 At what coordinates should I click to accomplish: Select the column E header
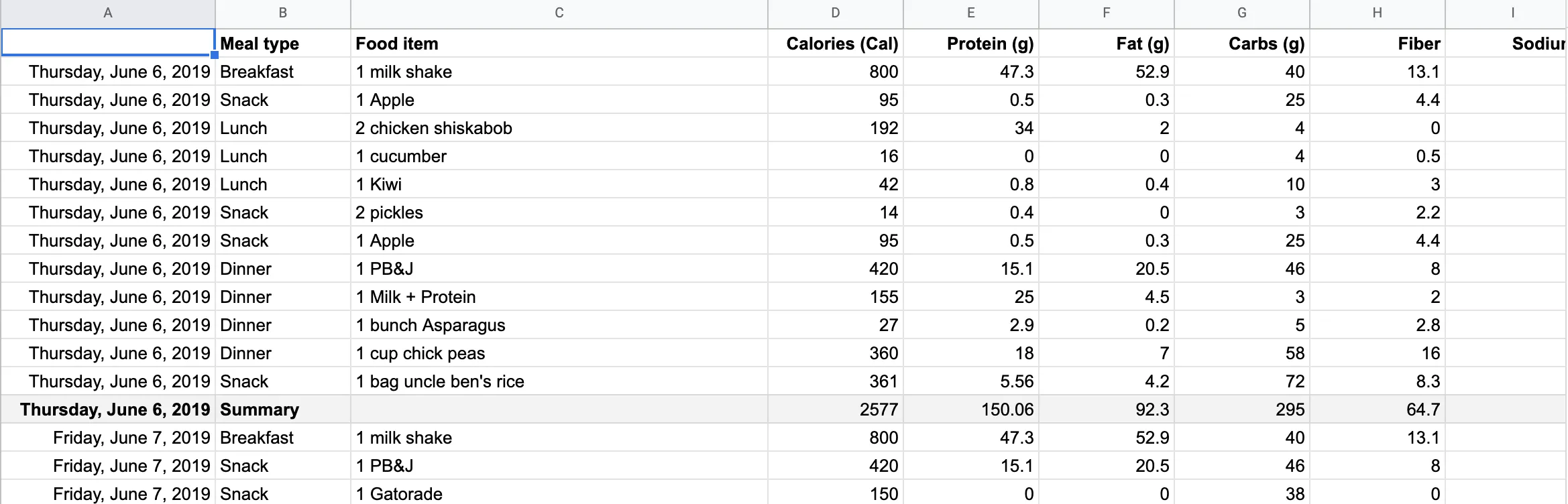point(970,13)
